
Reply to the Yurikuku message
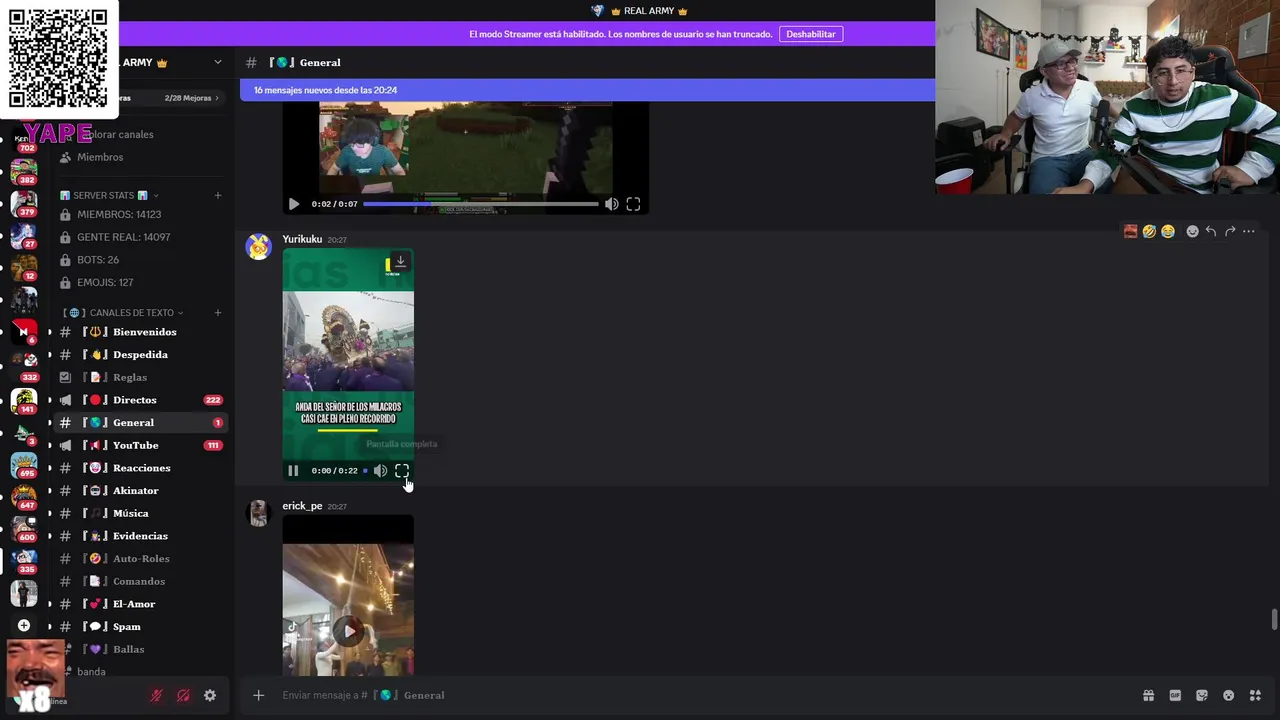click(x=1211, y=231)
